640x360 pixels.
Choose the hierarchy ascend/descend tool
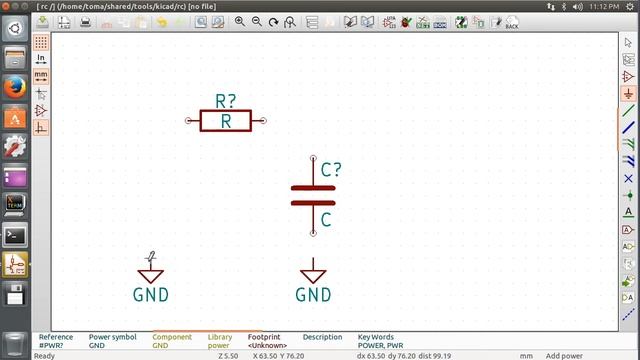pos(628,60)
